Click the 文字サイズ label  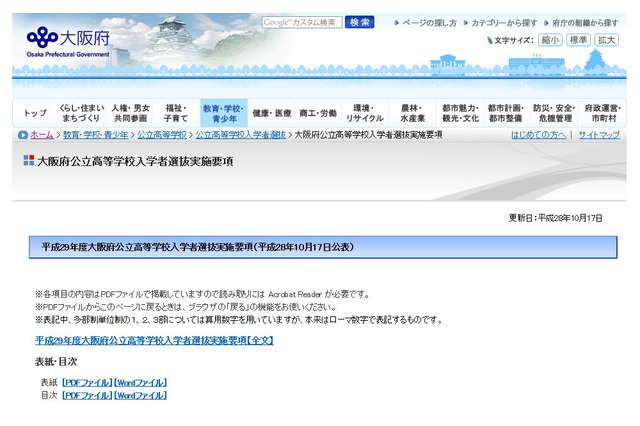[513, 40]
